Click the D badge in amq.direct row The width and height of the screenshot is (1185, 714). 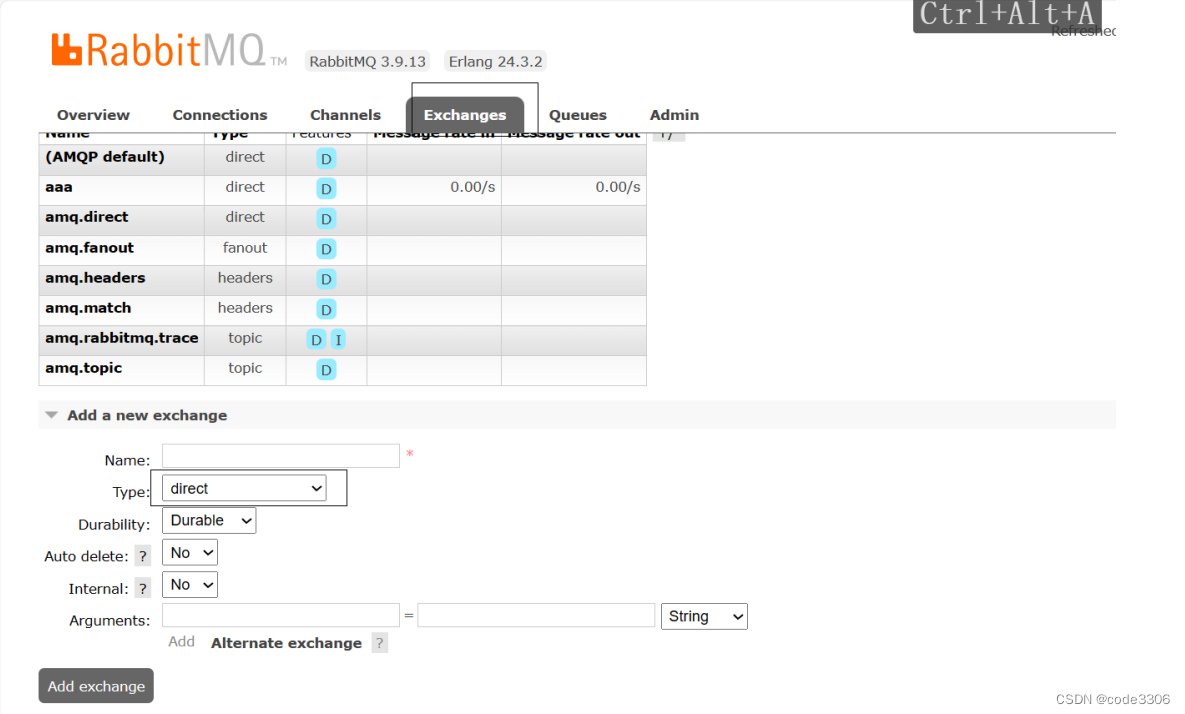[326, 219]
